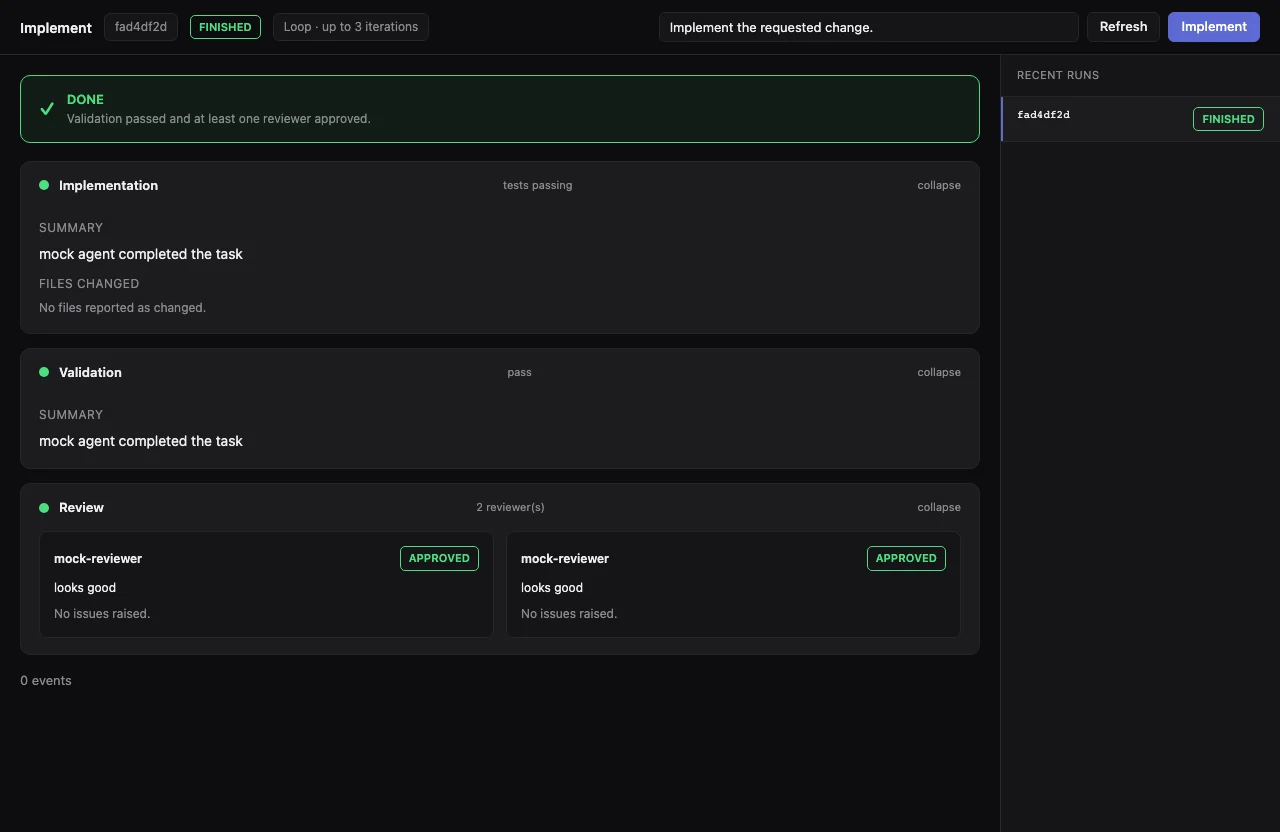
Task: Click the pass label in Validation header
Action: (x=519, y=372)
